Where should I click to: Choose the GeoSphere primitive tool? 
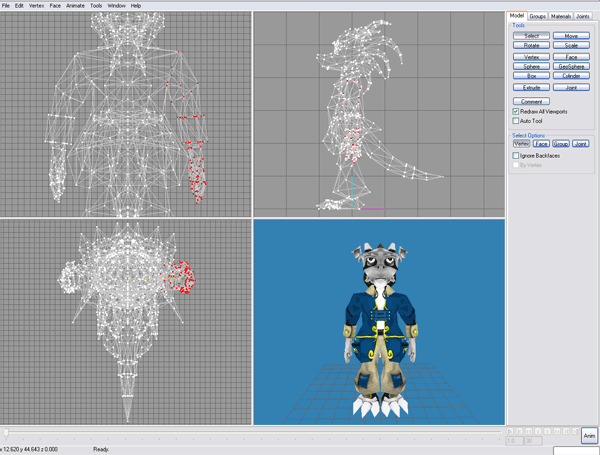coord(571,66)
